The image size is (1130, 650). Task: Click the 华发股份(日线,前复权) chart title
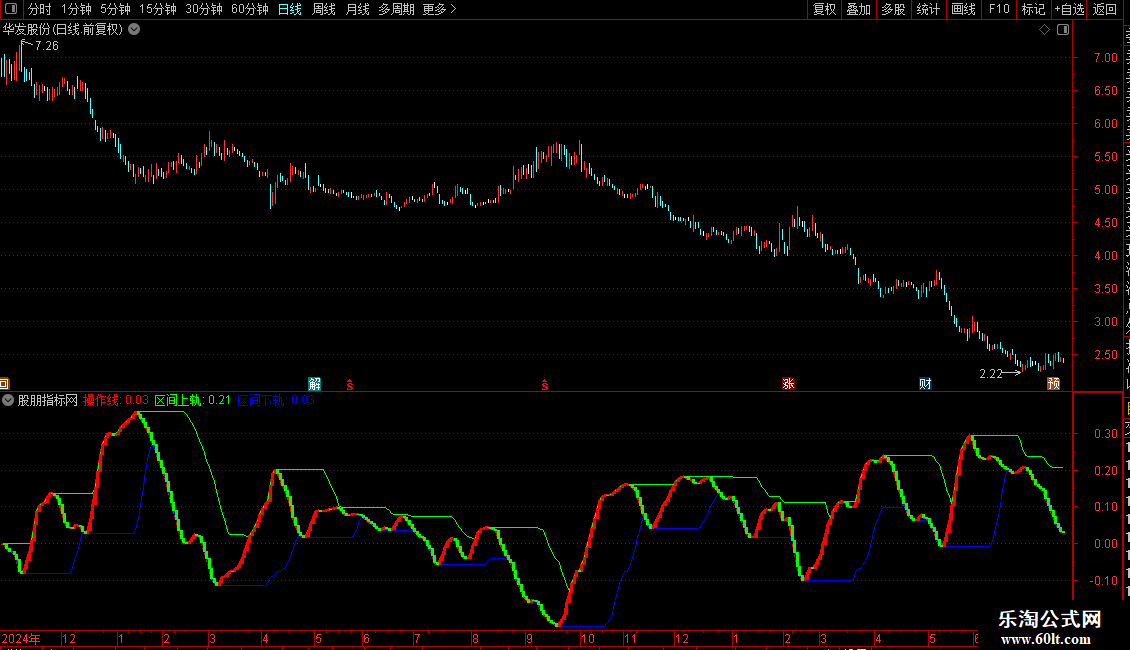pyautogui.click(x=63, y=30)
